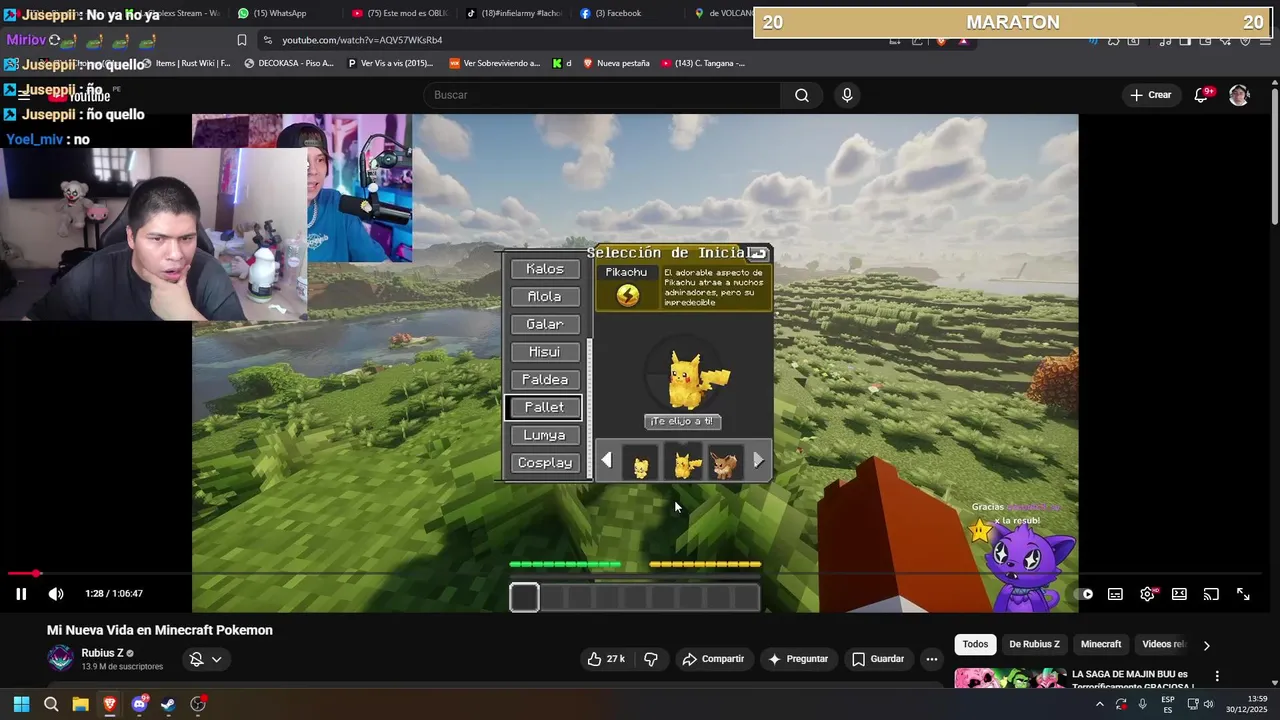Image resolution: width=1280 pixels, height=720 pixels.
Task: Select the Pallet region button
Action: pos(545,407)
